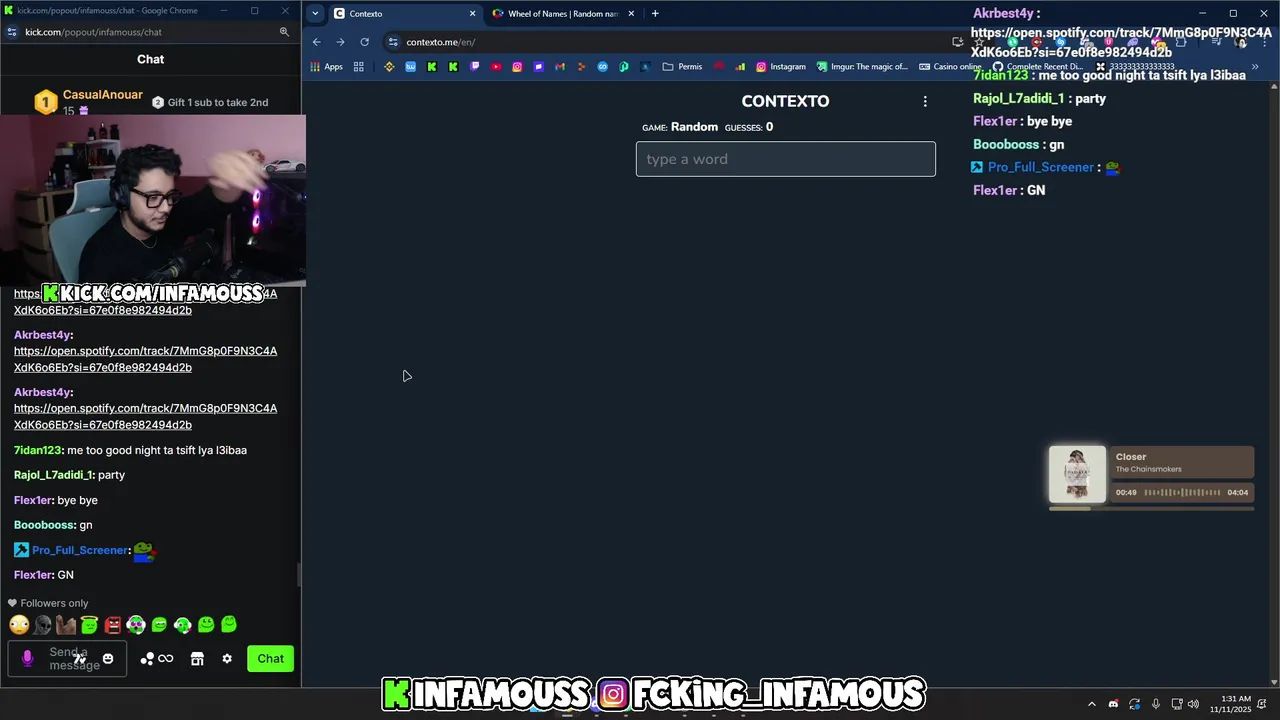Image resolution: width=1280 pixels, height=720 pixels.
Task: Insert the red angry face emote
Action: [113, 625]
